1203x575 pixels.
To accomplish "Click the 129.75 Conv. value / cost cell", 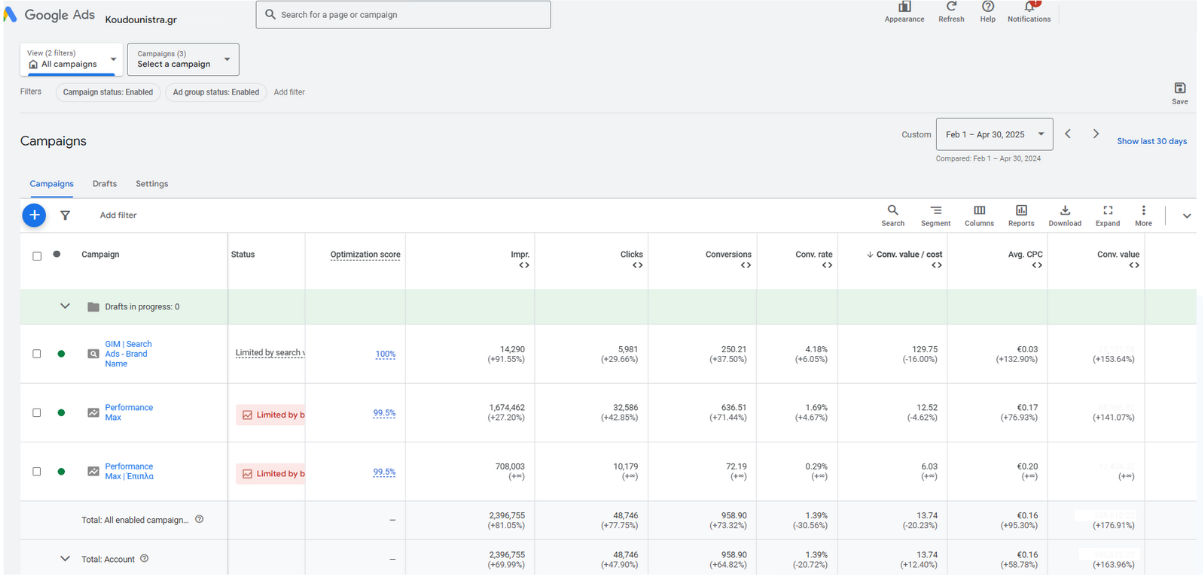I will (x=925, y=349).
